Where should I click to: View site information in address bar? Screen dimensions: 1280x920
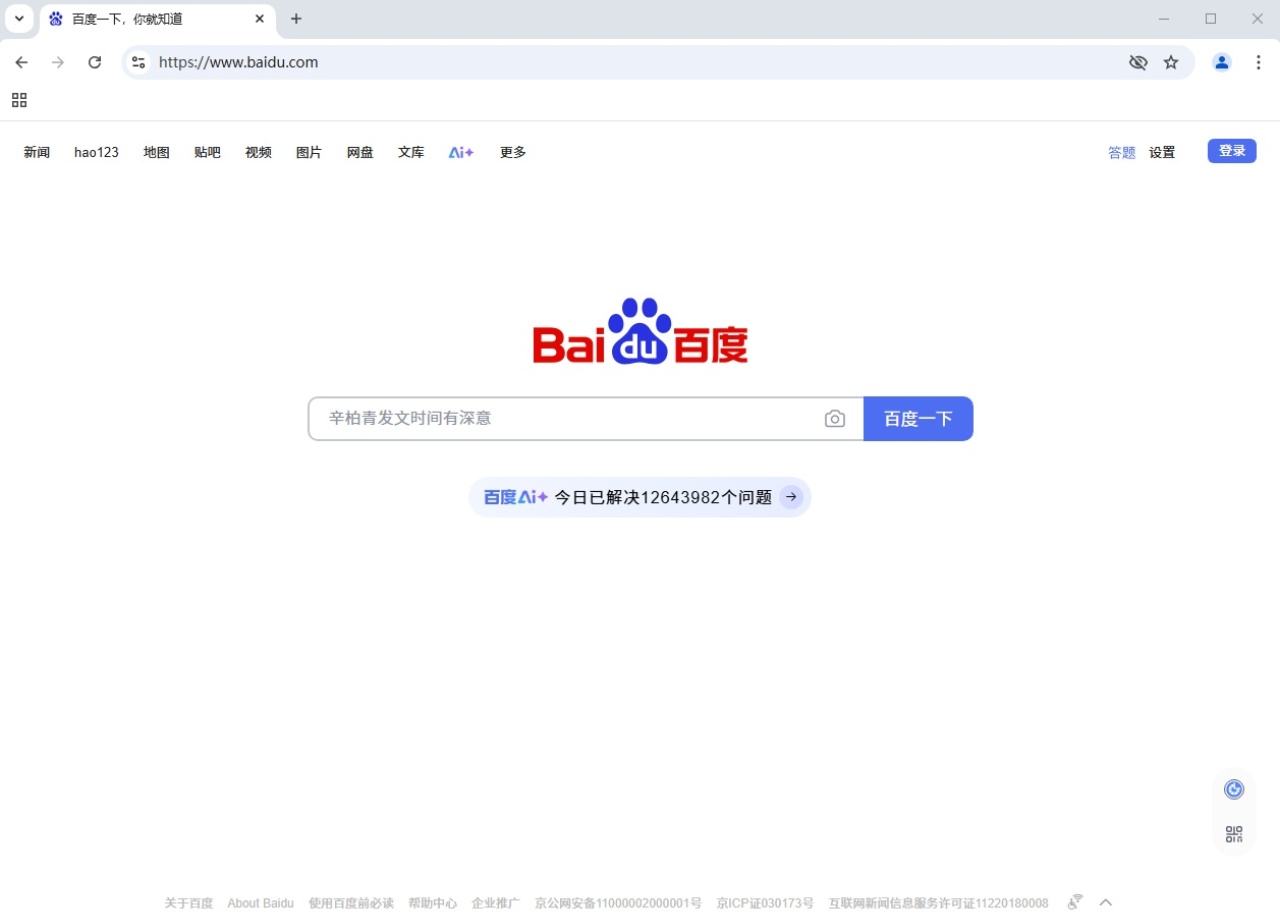point(139,62)
